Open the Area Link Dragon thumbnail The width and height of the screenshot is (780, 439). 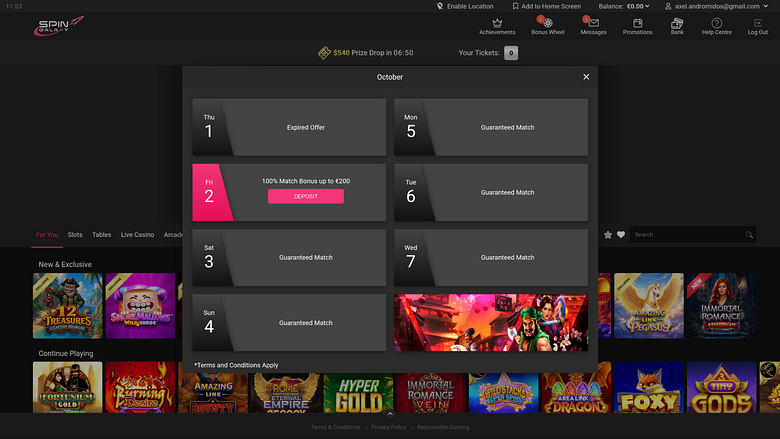pyautogui.click(x=576, y=393)
